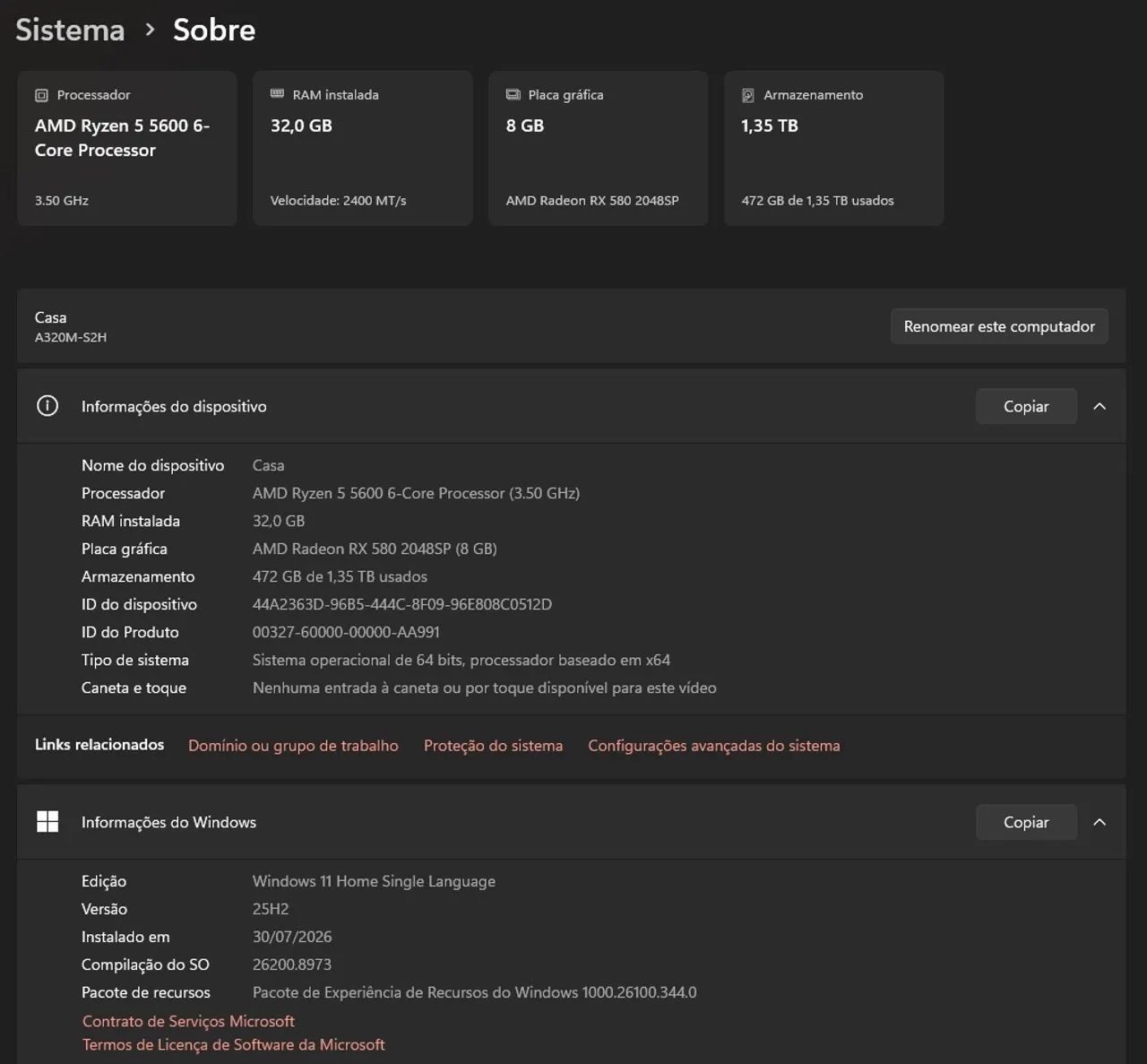Click the Nenhuma entrada à caneta text

tap(485, 688)
